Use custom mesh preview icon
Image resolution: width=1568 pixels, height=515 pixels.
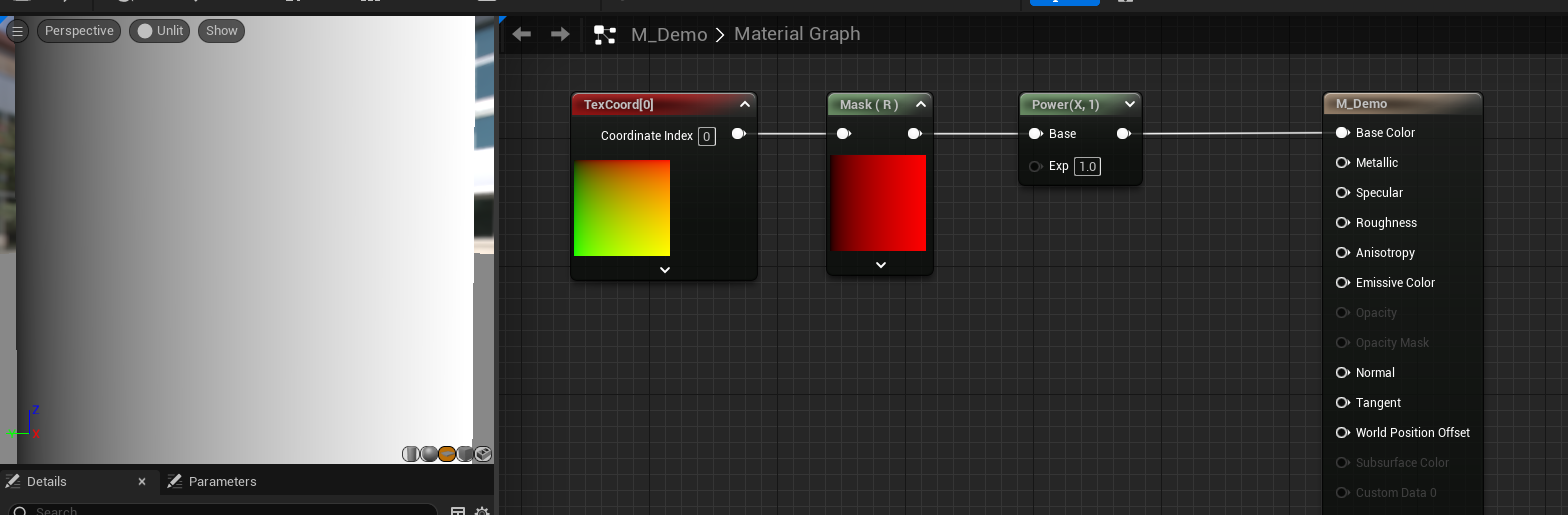coord(483,454)
